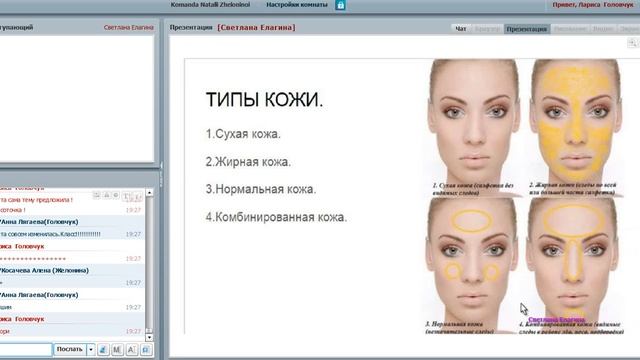Click the purple Светлана Елагина pointer label
This screenshot has width=640, height=360.
pos(556,320)
